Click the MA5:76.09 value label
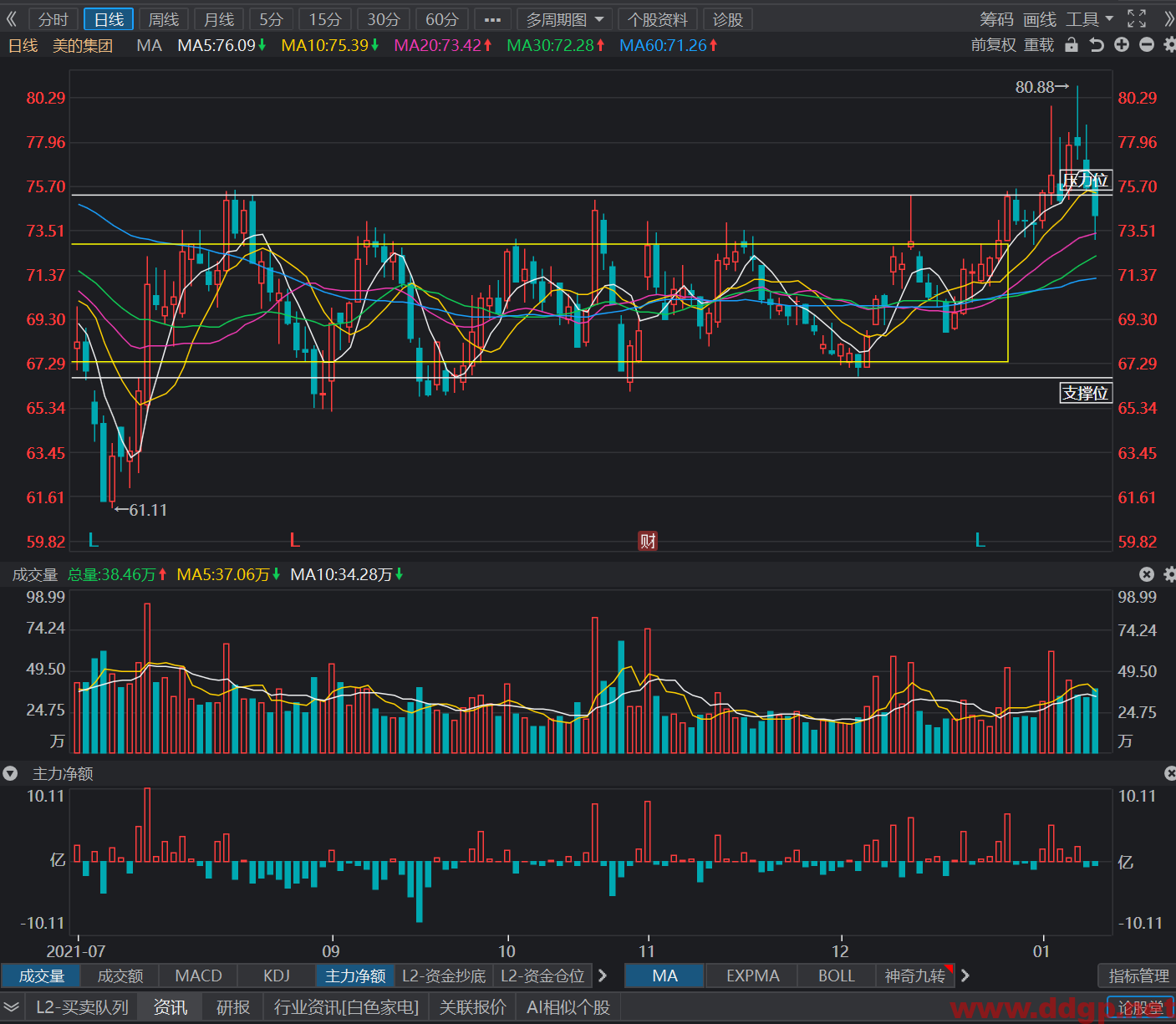 tap(221, 45)
